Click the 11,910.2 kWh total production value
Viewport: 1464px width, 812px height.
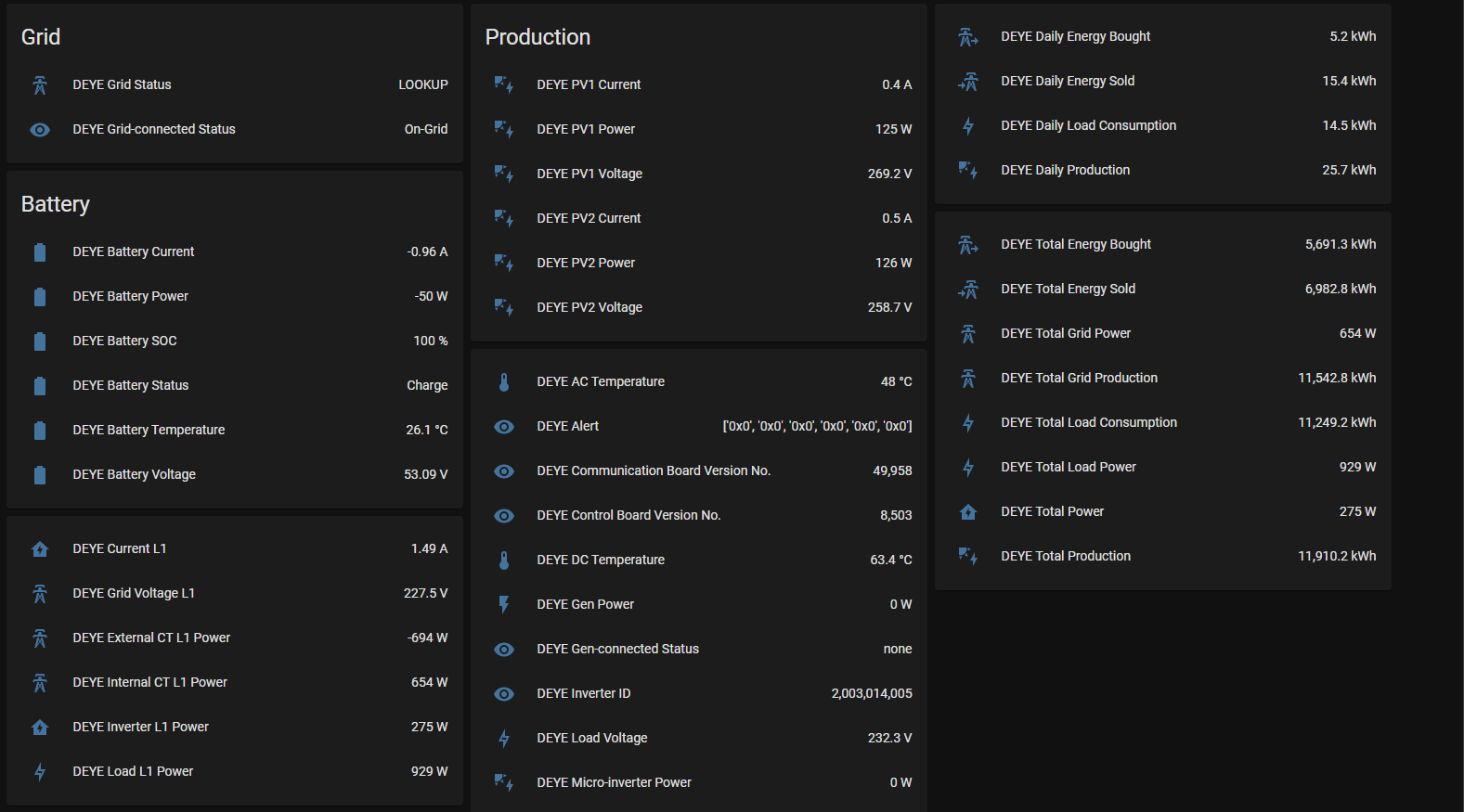[1338, 557]
